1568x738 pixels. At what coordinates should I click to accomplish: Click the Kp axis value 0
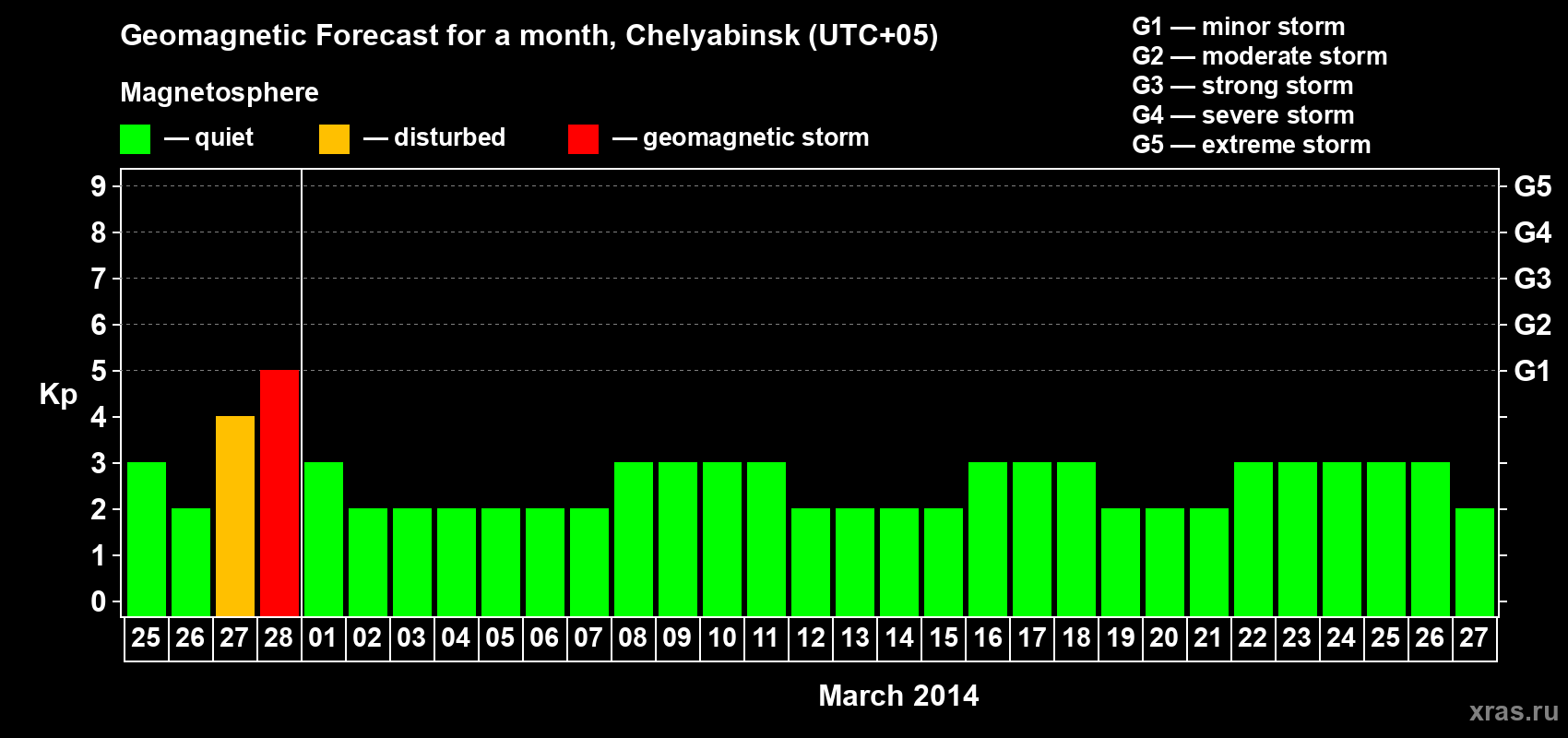99,601
